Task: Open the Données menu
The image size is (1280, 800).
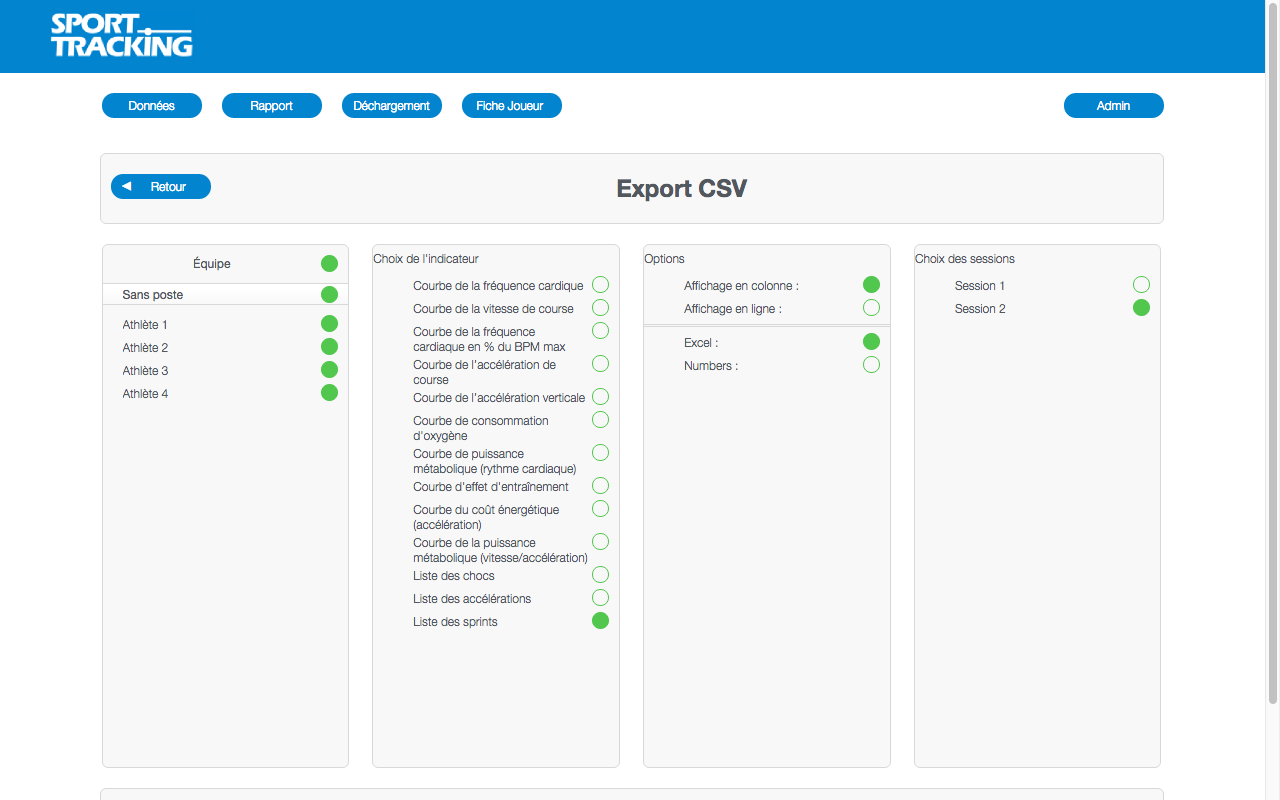Action: tap(152, 106)
